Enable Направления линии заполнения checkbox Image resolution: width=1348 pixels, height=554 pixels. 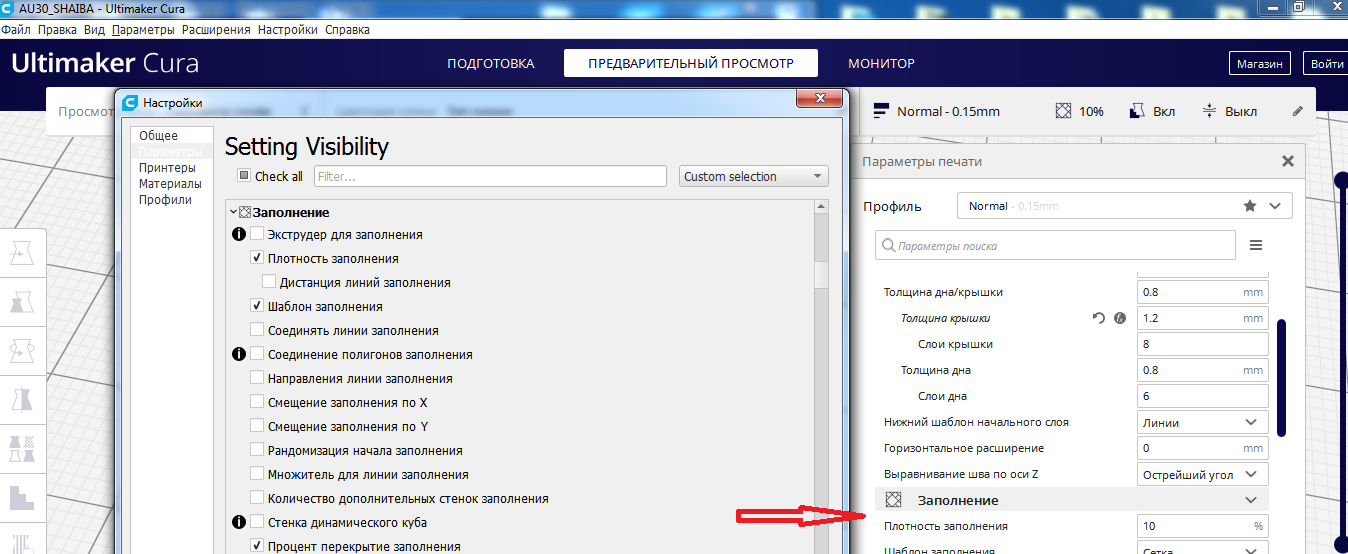pos(257,378)
